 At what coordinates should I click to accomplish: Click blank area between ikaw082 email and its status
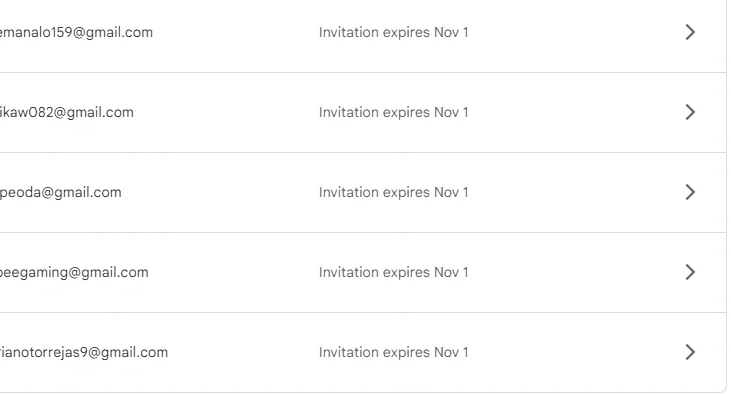pyautogui.click(x=227, y=112)
